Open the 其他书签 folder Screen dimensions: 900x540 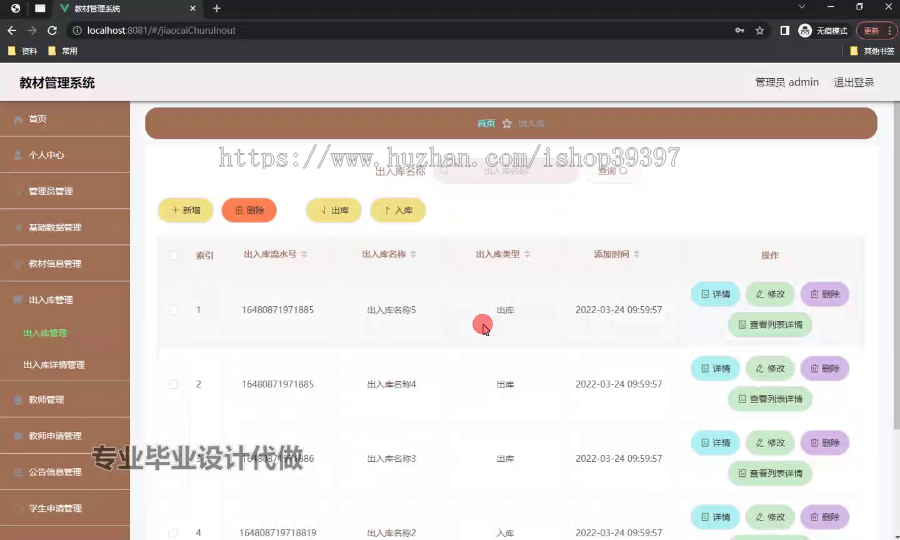[x=871, y=51]
